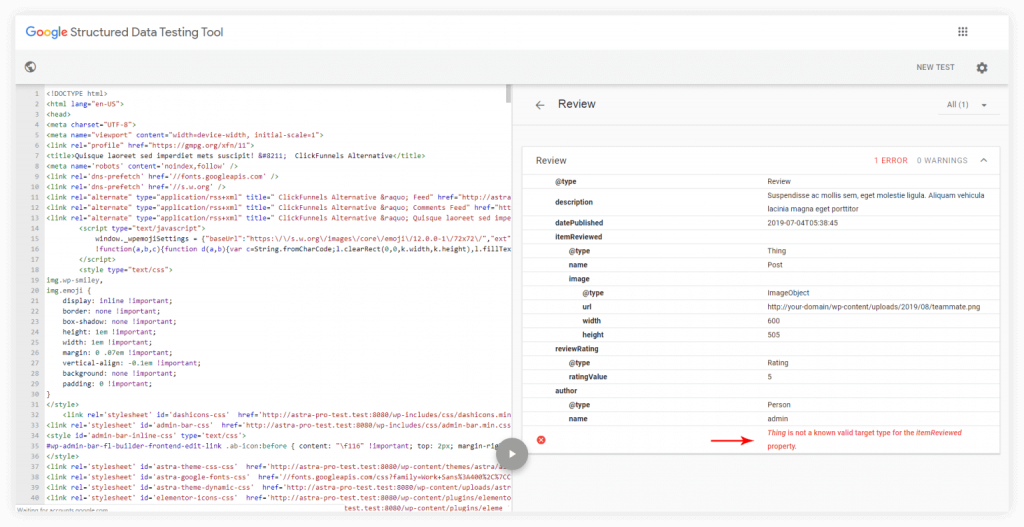Screen dimensions: 1024x527
Task: Open the Google apps grid
Action: [x=962, y=32]
